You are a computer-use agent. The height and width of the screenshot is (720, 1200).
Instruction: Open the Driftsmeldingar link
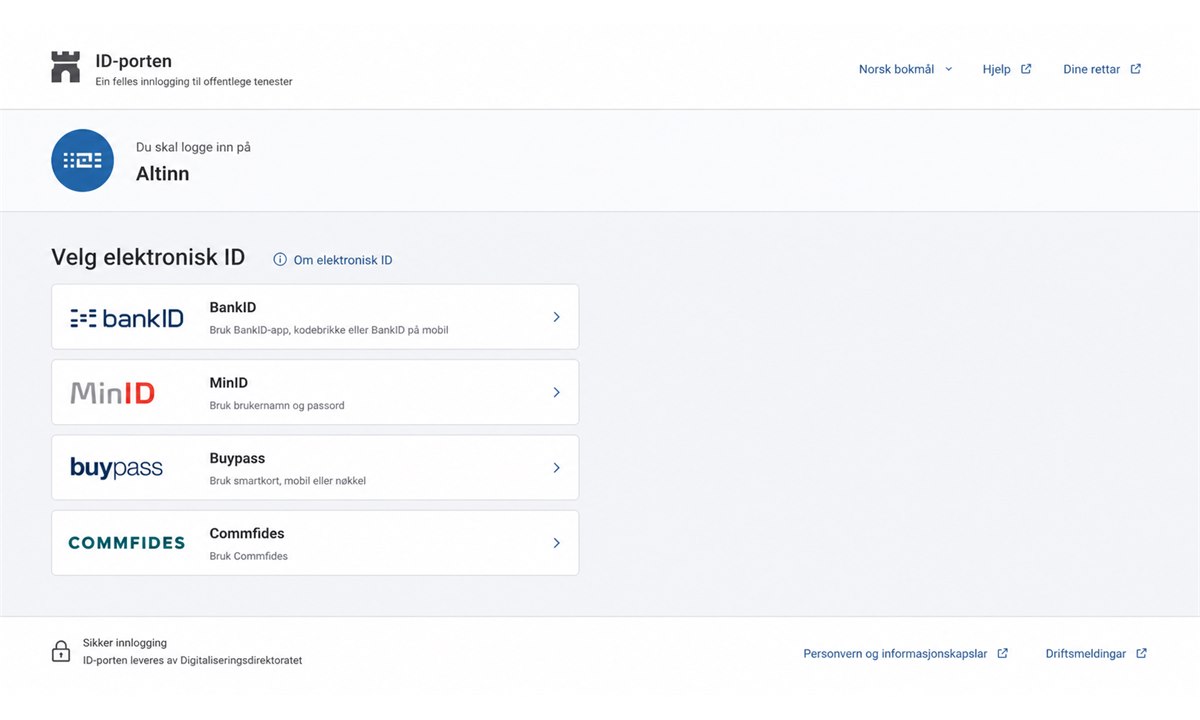[1097, 654]
